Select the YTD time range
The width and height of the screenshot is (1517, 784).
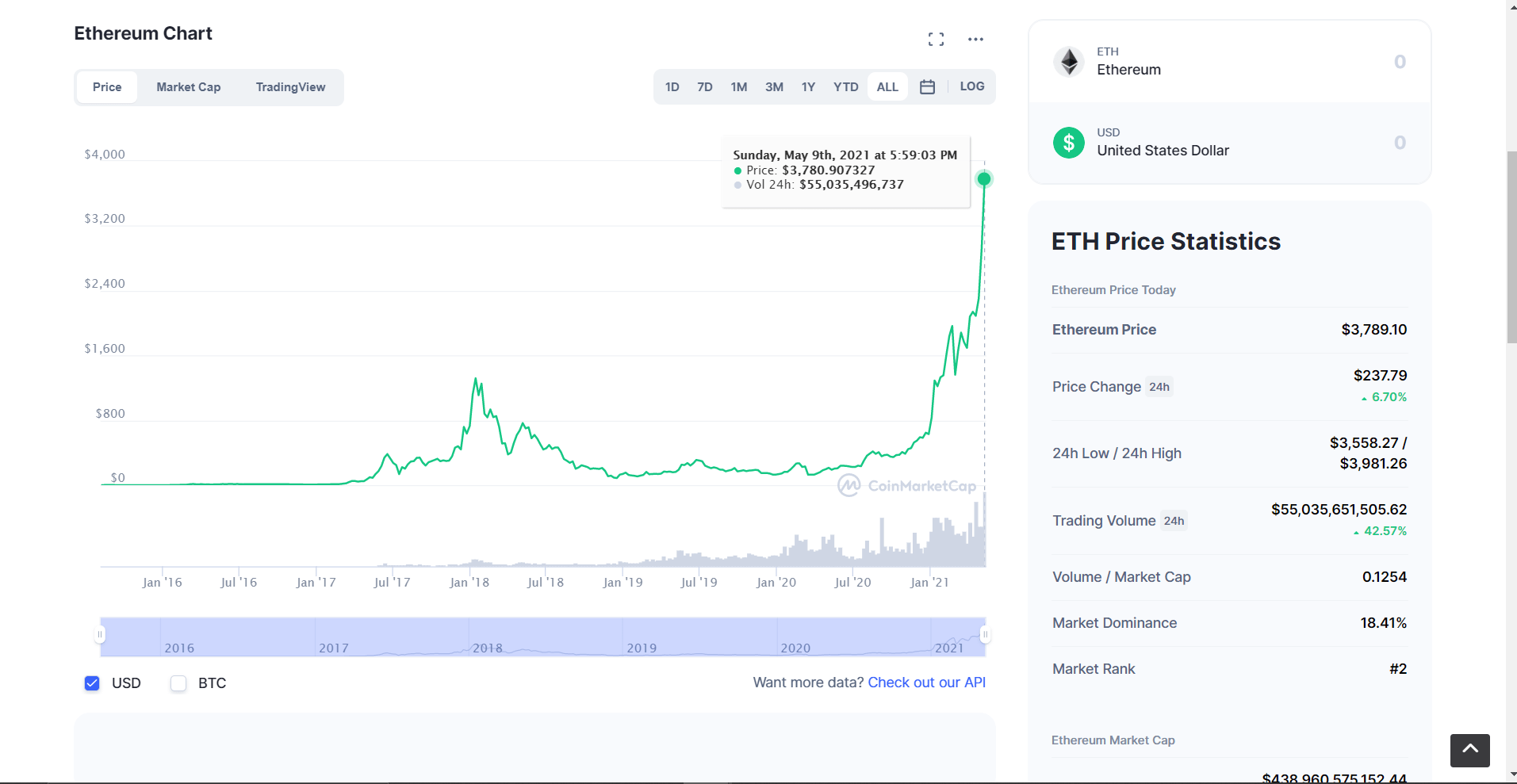coord(845,87)
